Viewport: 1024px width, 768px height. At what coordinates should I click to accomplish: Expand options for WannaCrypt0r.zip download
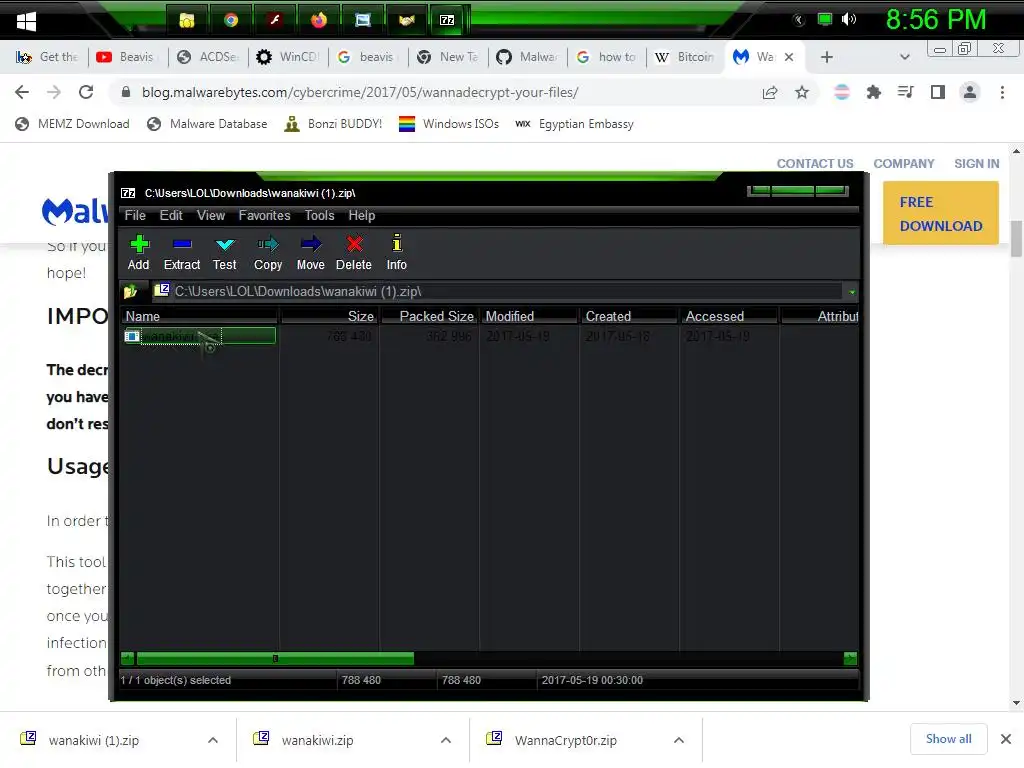[679, 740]
